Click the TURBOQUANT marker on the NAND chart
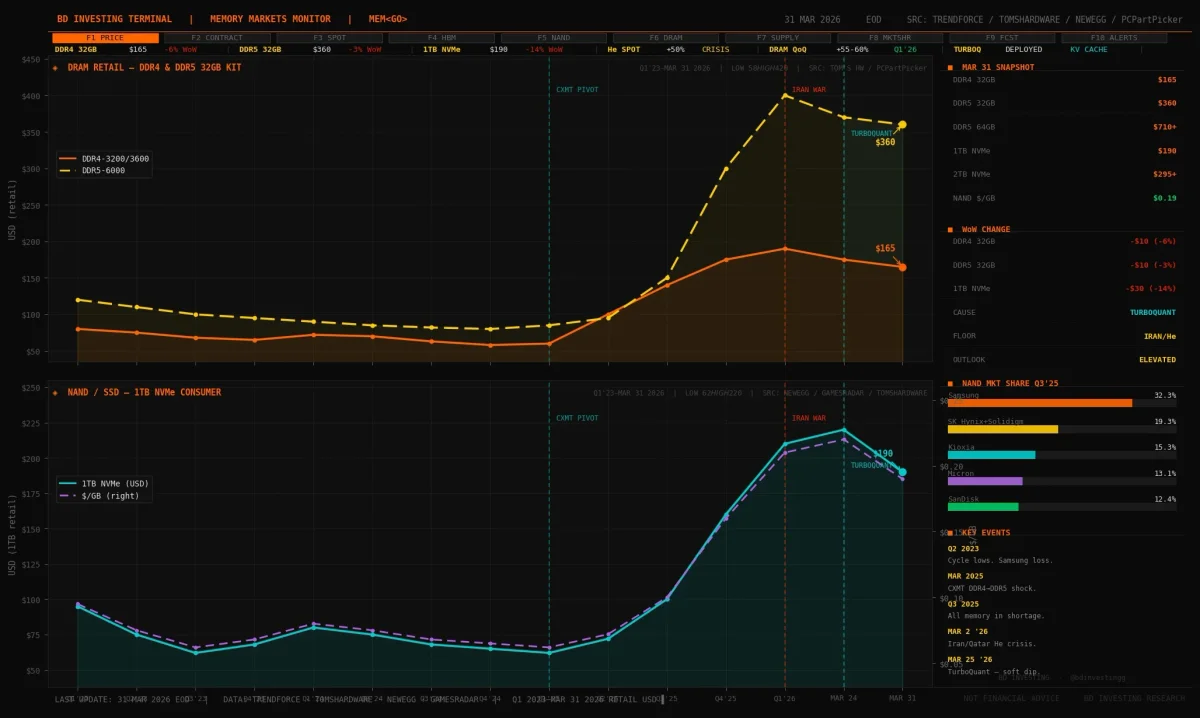This screenshot has height=718, width=1200. coord(872,465)
